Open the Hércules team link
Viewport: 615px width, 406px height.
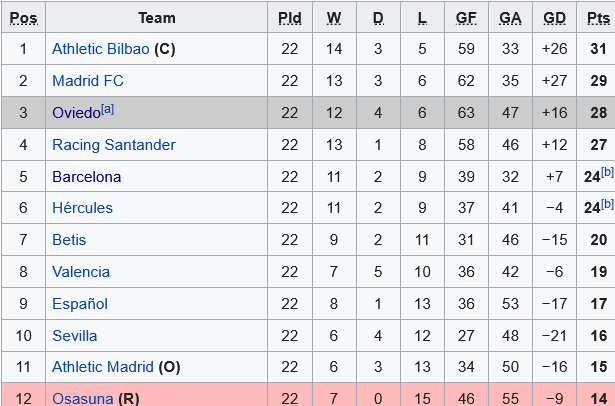[82, 208]
